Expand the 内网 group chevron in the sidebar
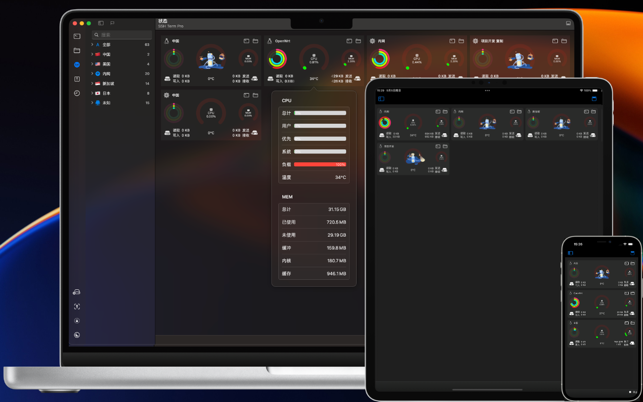The height and width of the screenshot is (402, 643). [x=92, y=74]
